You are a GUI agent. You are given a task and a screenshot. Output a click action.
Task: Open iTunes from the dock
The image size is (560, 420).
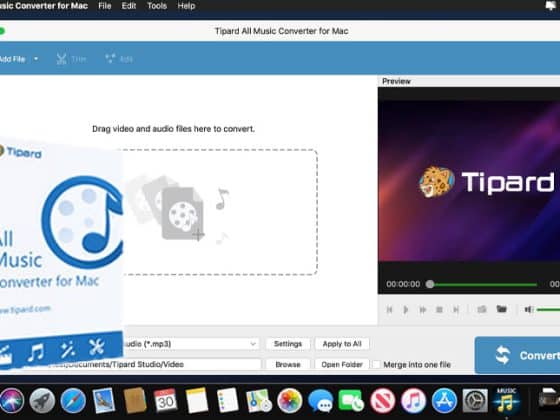coord(413,400)
